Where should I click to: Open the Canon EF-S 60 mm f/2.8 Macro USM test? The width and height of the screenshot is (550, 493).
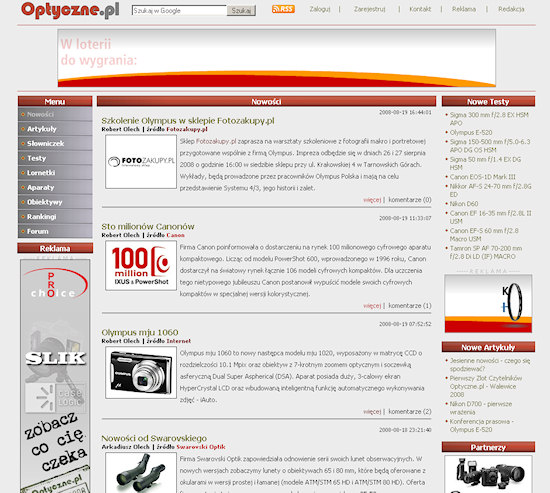(x=484, y=235)
